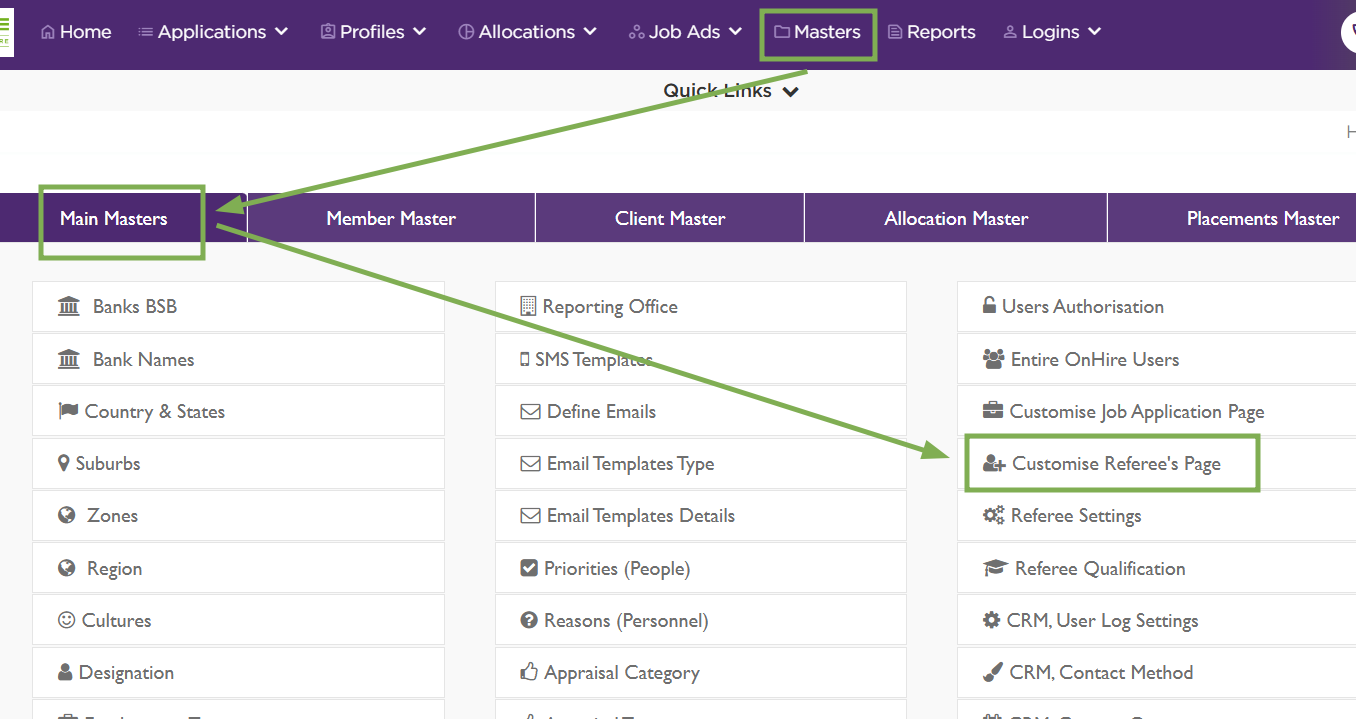Click the Allocations pie chart icon

(x=466, y=32)
